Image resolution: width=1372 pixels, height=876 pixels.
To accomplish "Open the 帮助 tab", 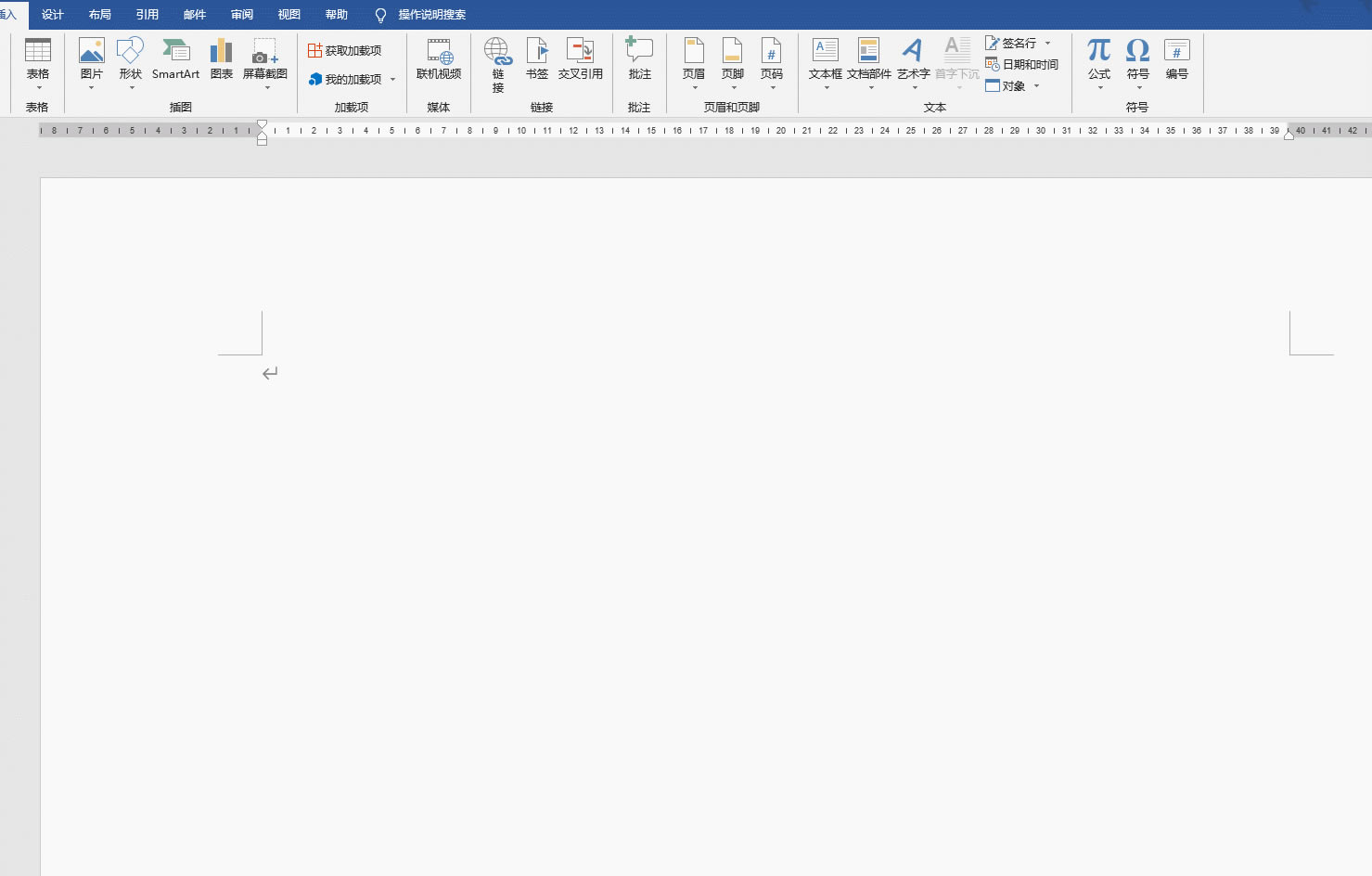I will coord(337,15).
